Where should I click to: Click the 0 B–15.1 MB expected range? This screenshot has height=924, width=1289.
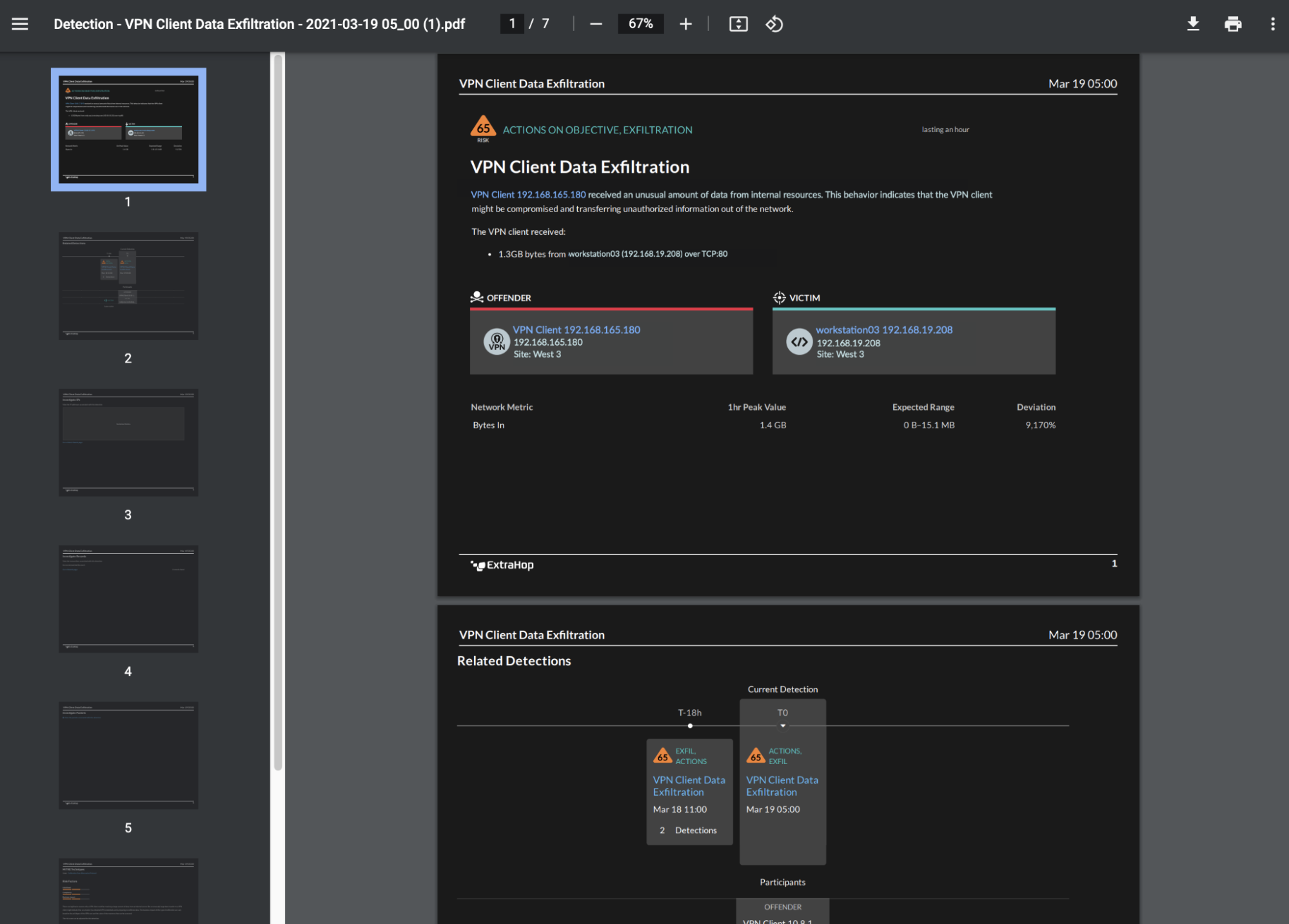click(x=929, y=425)
